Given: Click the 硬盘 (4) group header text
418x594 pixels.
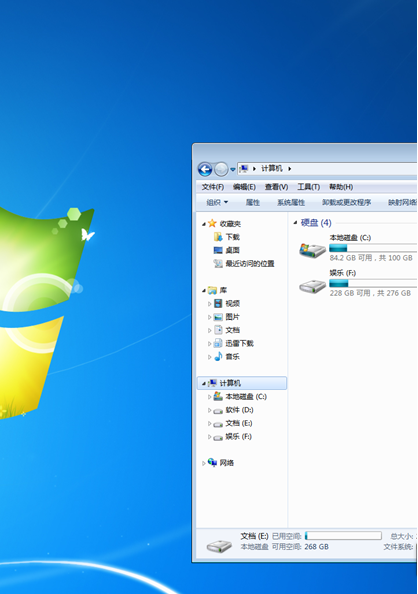Looking at the screenshot, I should [x=316, y=223].
